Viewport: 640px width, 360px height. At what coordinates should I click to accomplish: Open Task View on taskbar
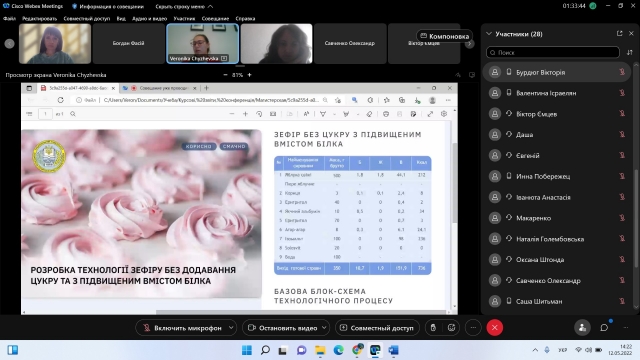[x=283, y=350]
